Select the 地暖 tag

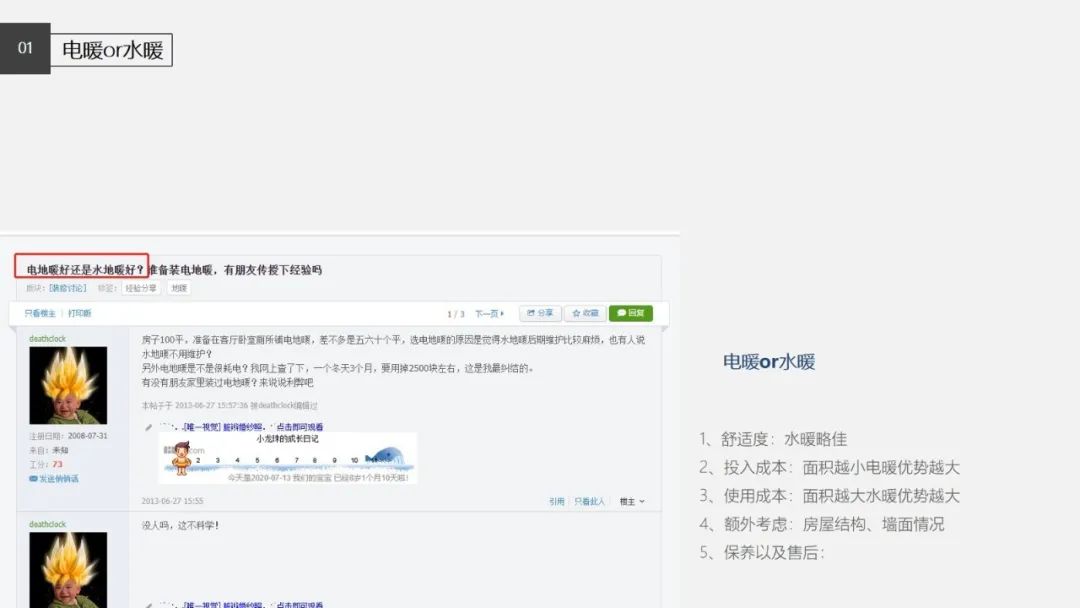179,289
